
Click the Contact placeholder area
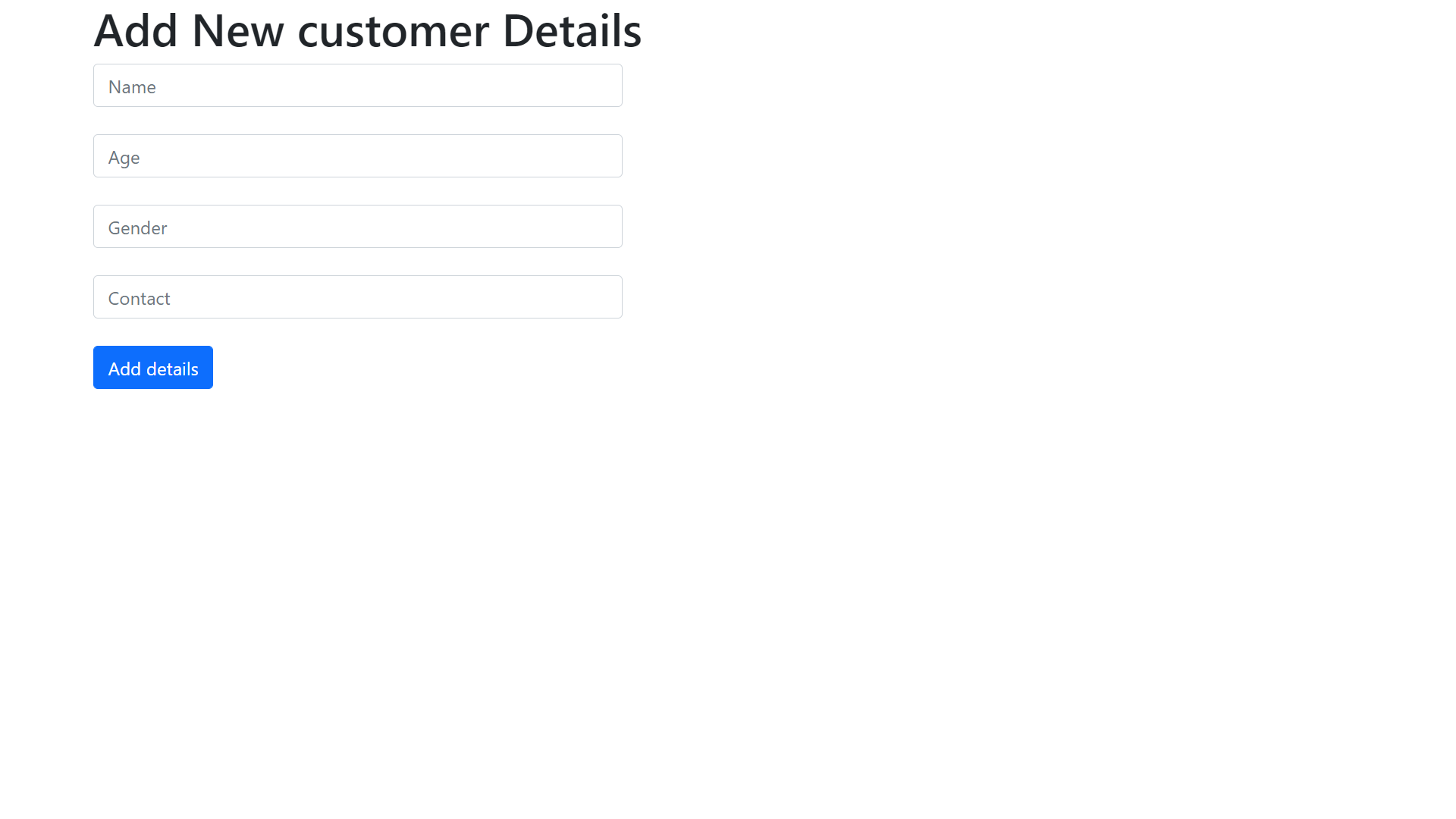tap(357, 297)
